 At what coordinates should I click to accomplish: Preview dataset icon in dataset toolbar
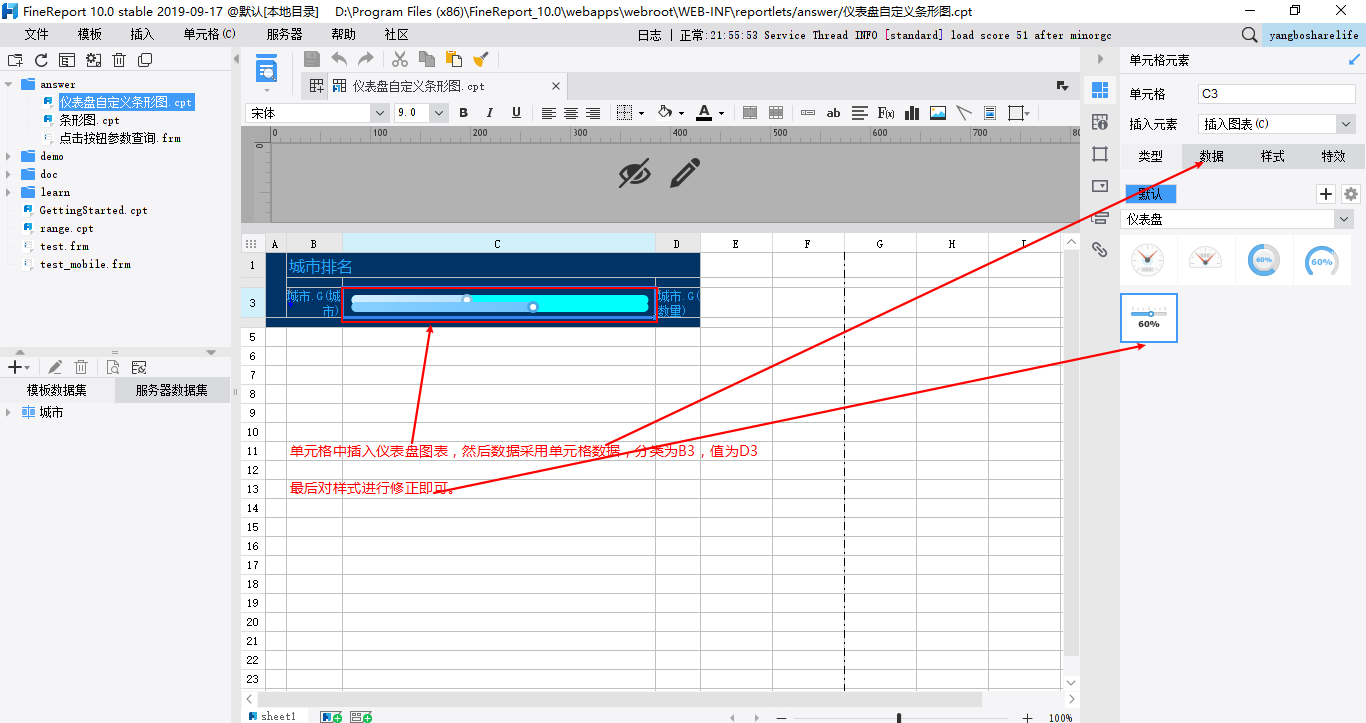(113, 368)
